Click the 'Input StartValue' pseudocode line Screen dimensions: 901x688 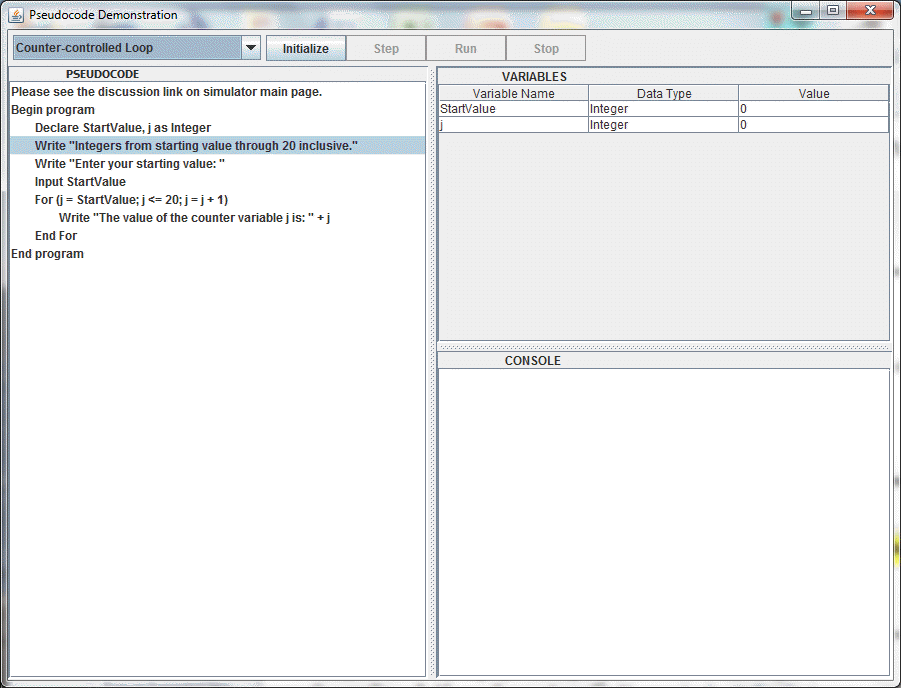(80, 182)
